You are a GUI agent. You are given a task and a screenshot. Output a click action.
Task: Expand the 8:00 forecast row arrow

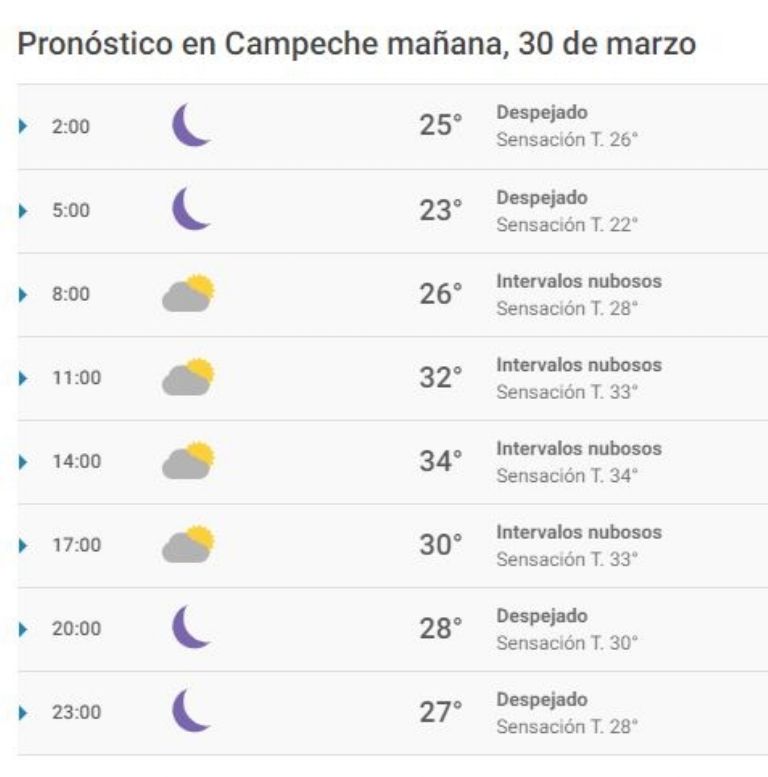coord(23,295)
